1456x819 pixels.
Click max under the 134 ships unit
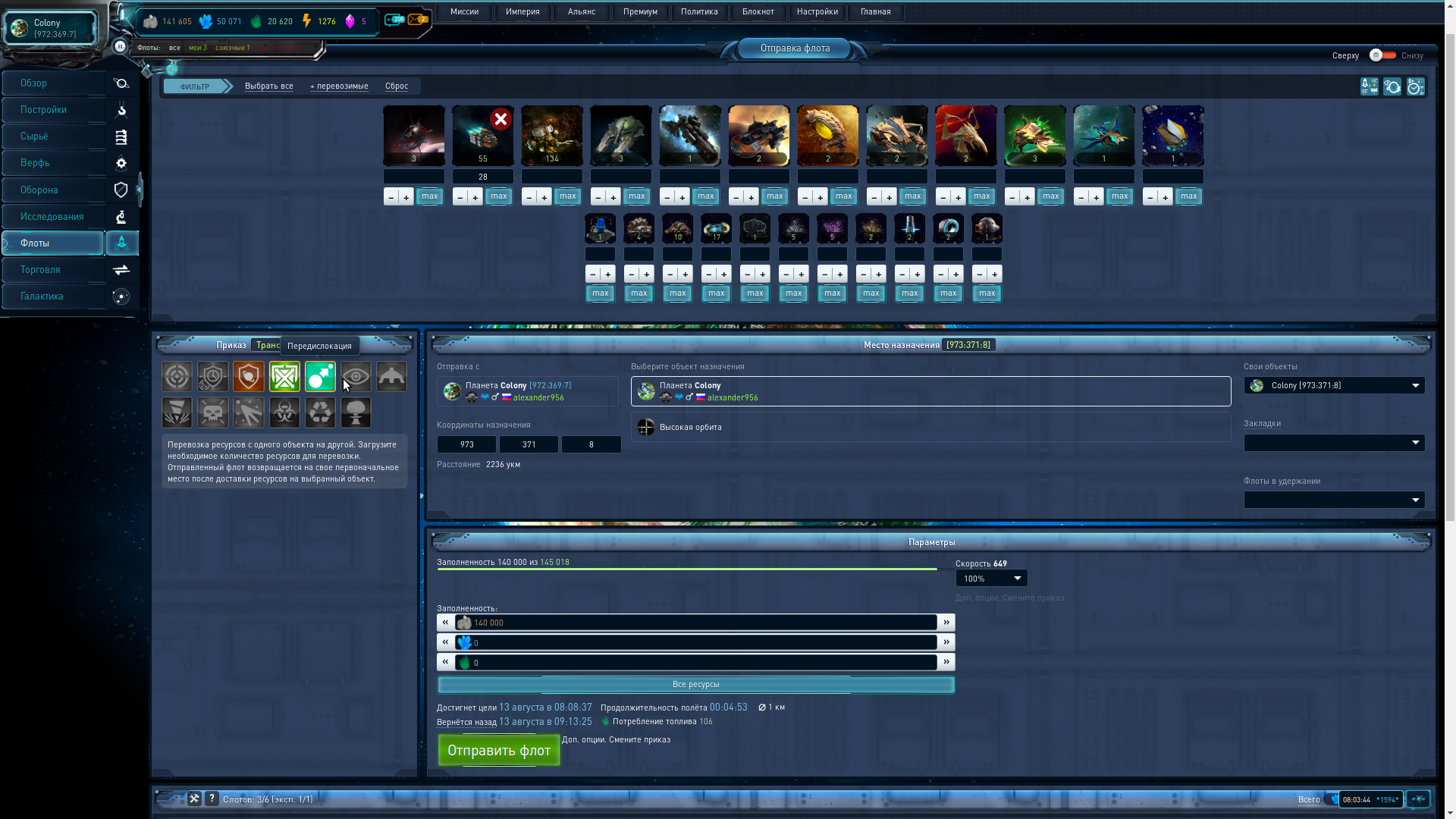pos(567,196)
